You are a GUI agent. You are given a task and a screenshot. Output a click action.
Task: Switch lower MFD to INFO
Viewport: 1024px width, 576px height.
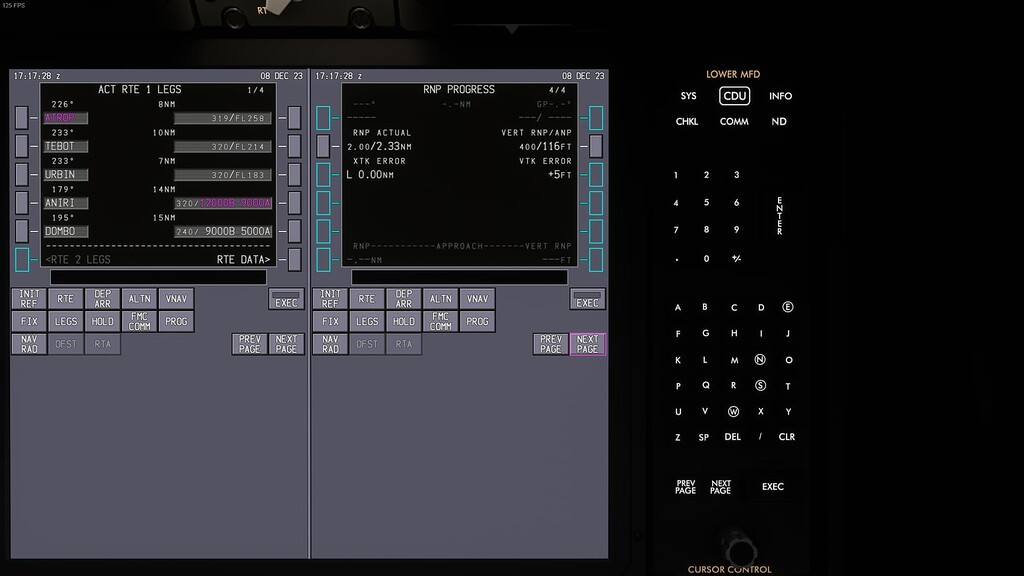point(780,96)
